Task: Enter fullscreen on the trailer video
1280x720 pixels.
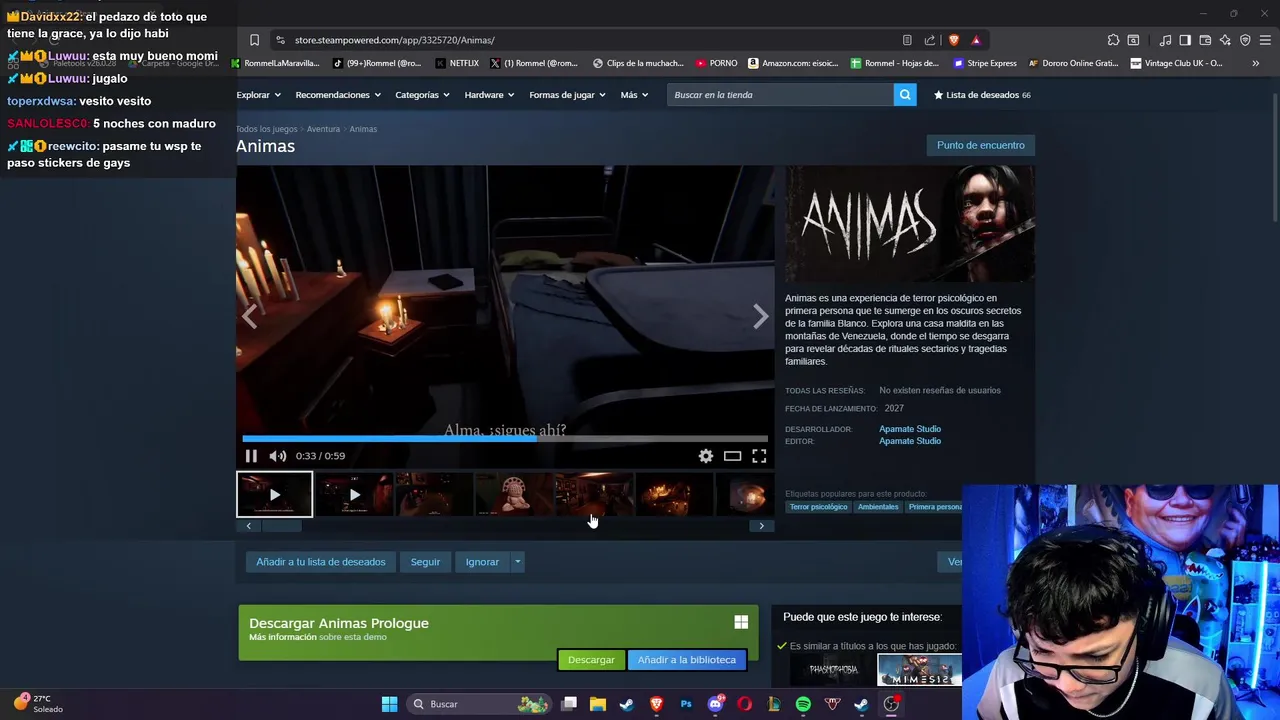Action: point(759,456)
